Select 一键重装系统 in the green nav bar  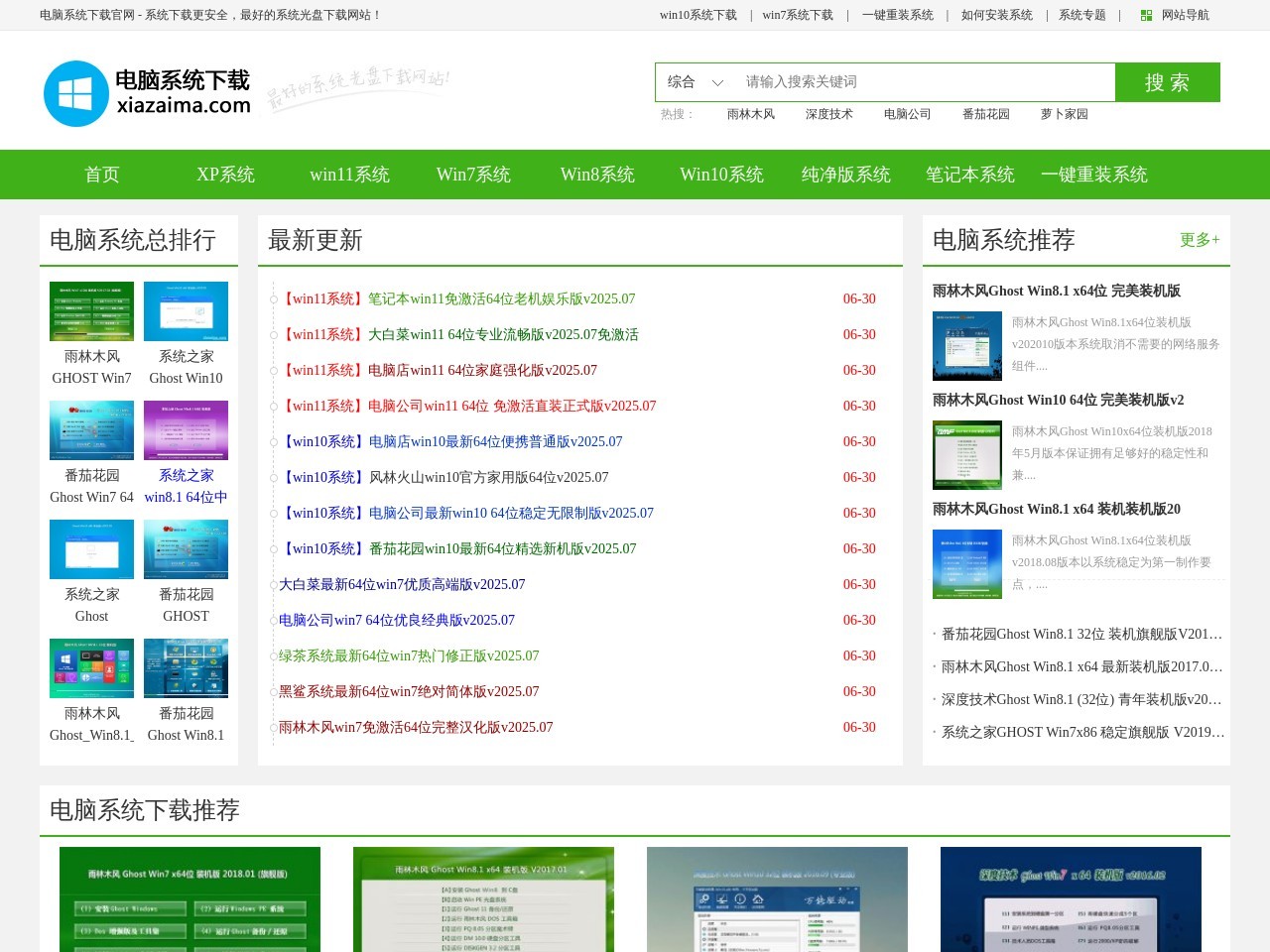(1094, 175)
